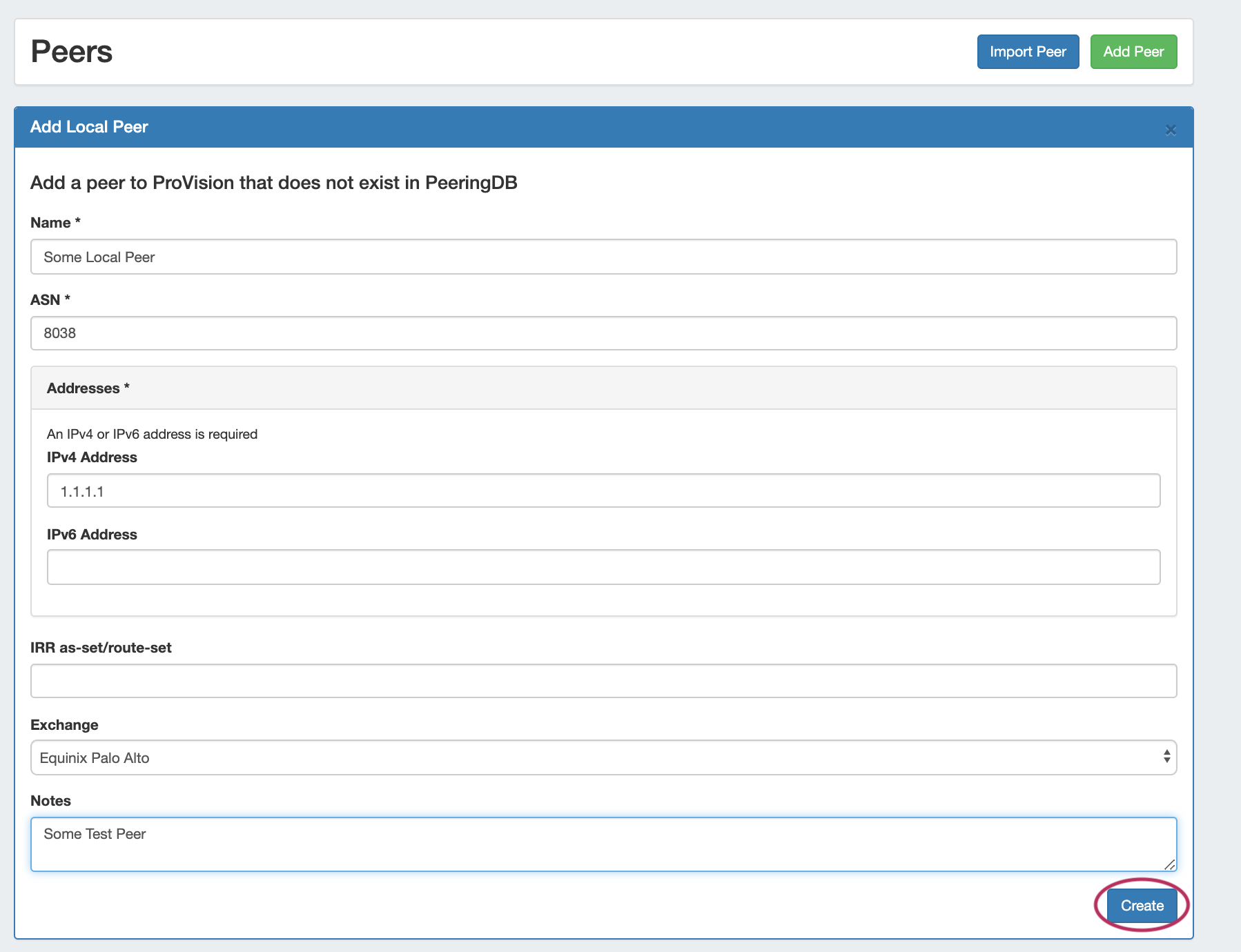Submit the form with the Create button
This screenshot has width=1241, height=952.
1142,905
